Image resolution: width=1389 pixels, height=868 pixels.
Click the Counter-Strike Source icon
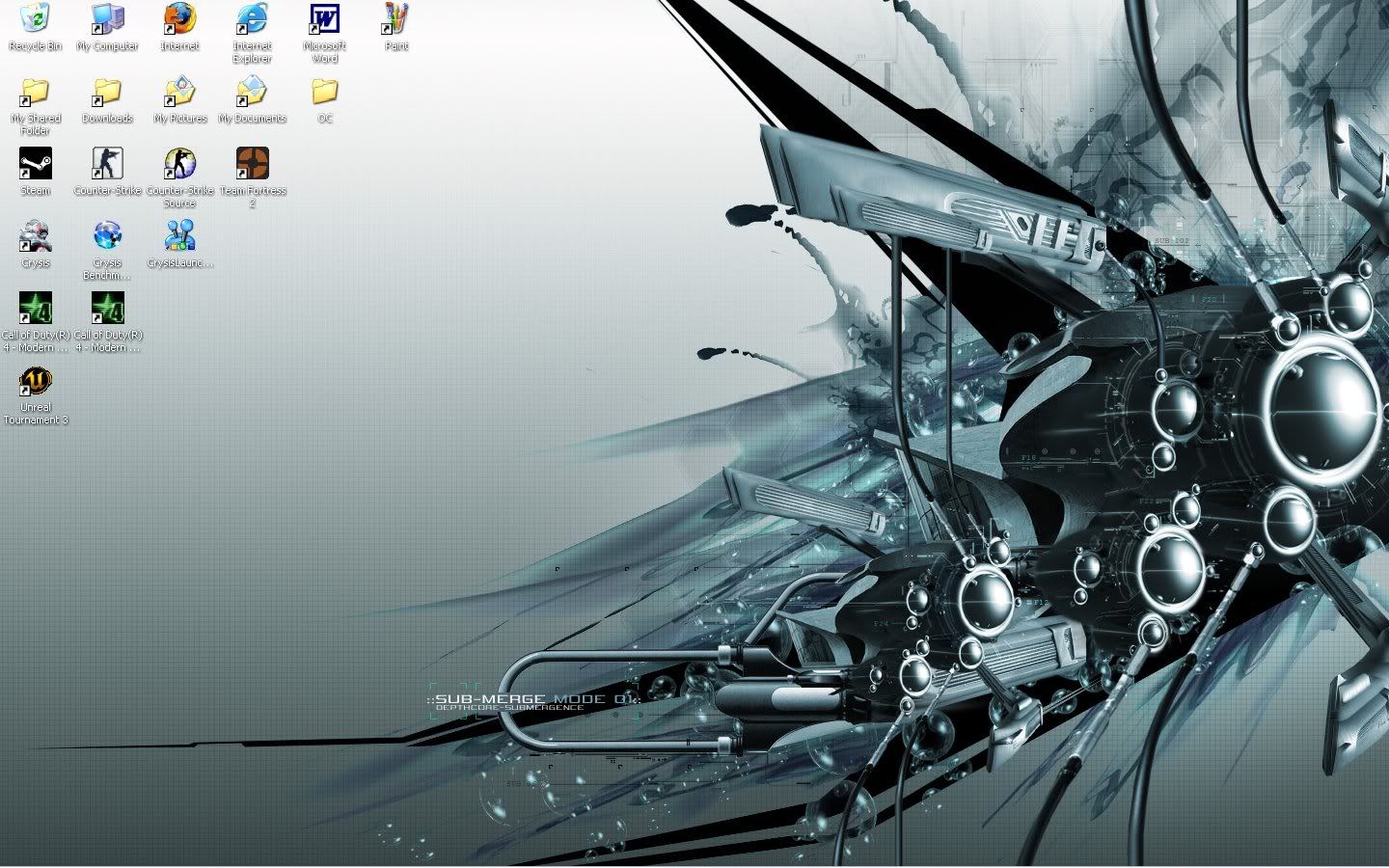click(179, 164)
